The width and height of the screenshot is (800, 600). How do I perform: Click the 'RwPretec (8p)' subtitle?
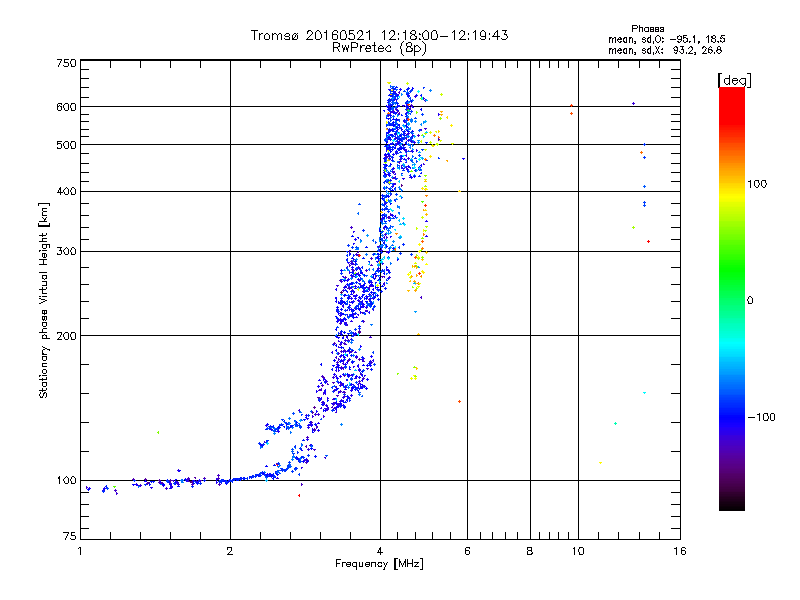click(379, 48)
